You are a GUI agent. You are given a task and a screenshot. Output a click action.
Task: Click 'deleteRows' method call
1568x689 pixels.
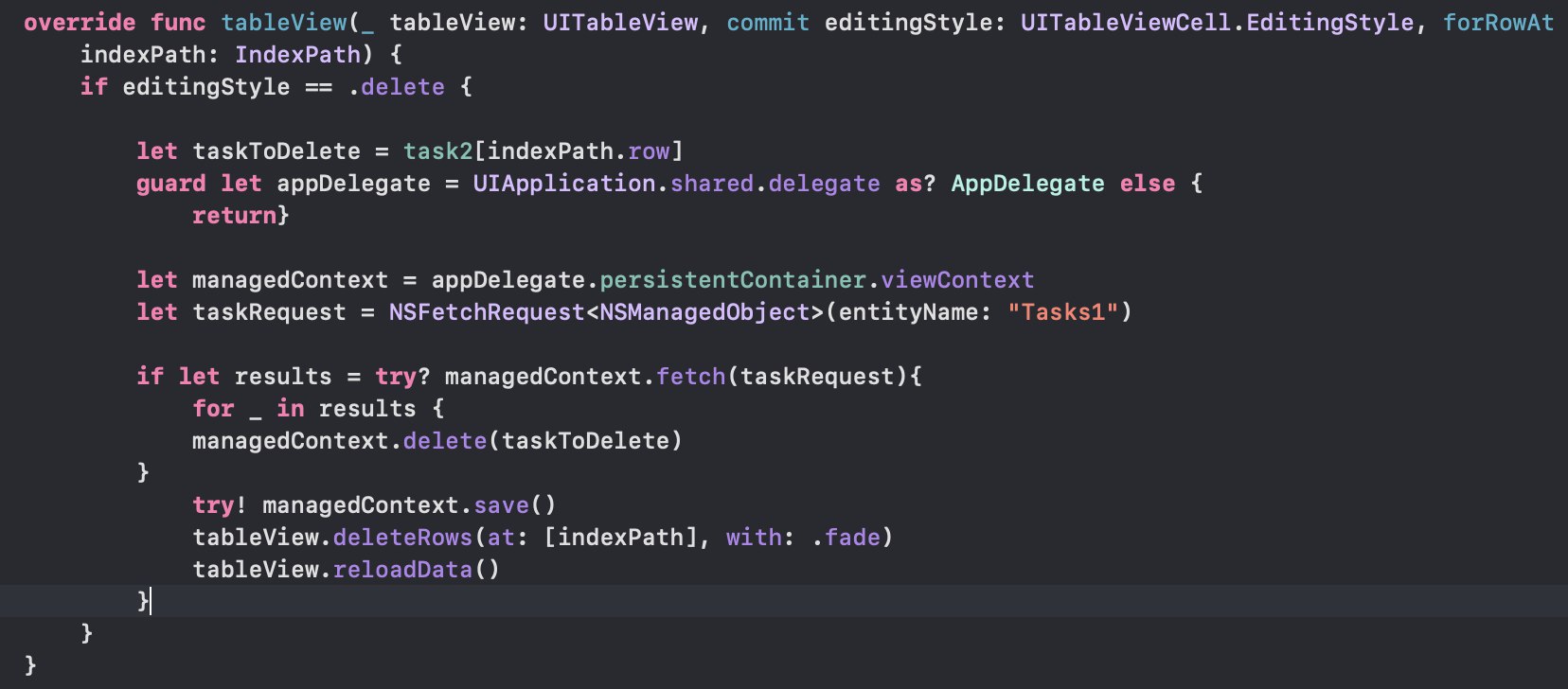(402, 537)
